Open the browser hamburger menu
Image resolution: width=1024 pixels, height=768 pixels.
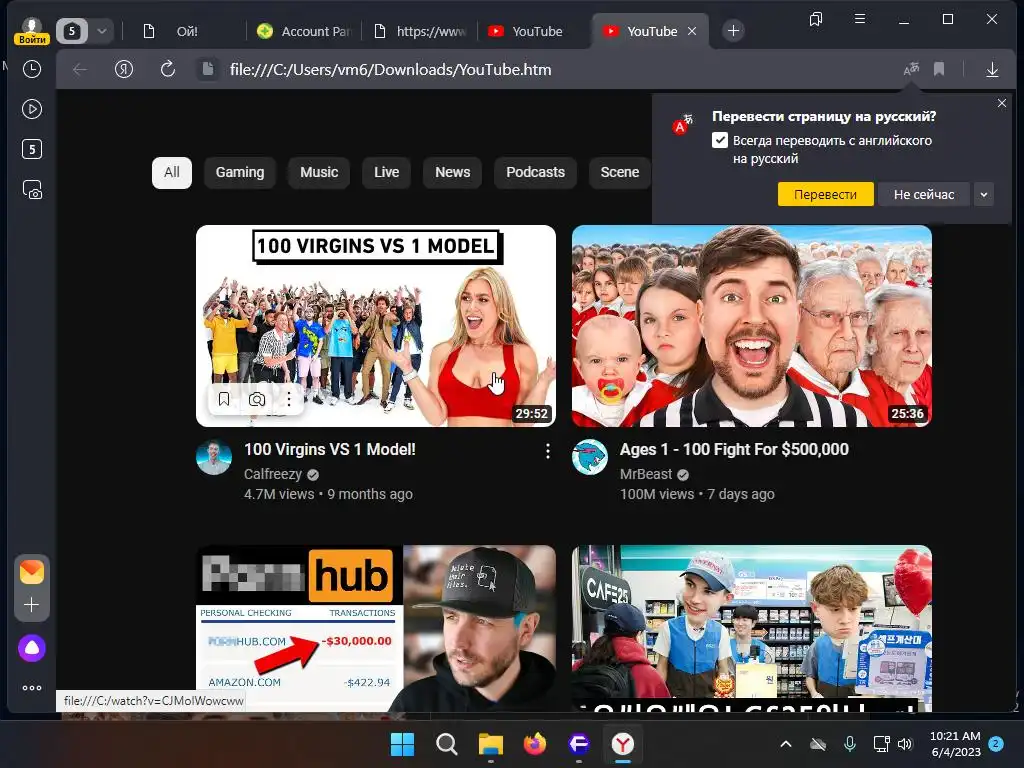860,19
